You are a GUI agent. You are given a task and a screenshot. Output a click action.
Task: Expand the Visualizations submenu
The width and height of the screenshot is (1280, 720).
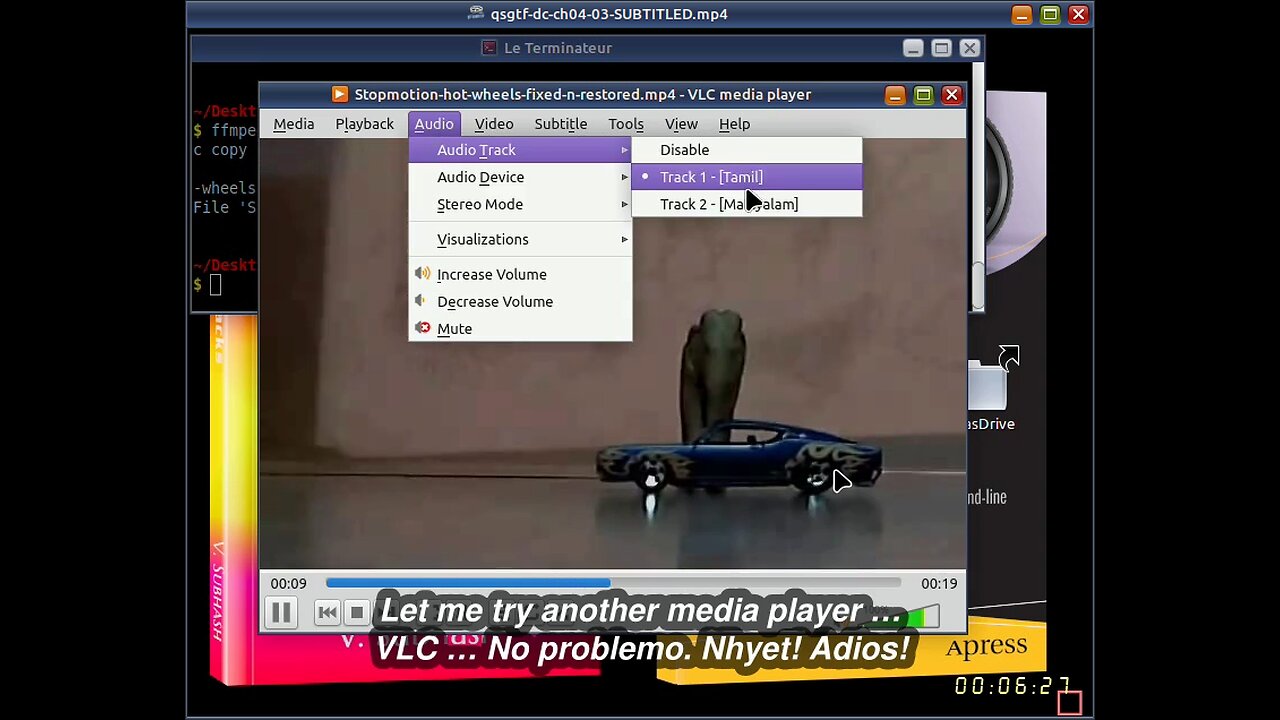[x=520, y=239]
